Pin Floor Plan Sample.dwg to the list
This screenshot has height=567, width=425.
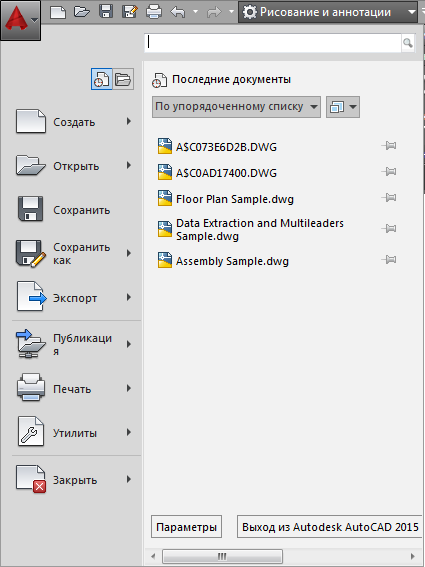(x=389, y=197)
